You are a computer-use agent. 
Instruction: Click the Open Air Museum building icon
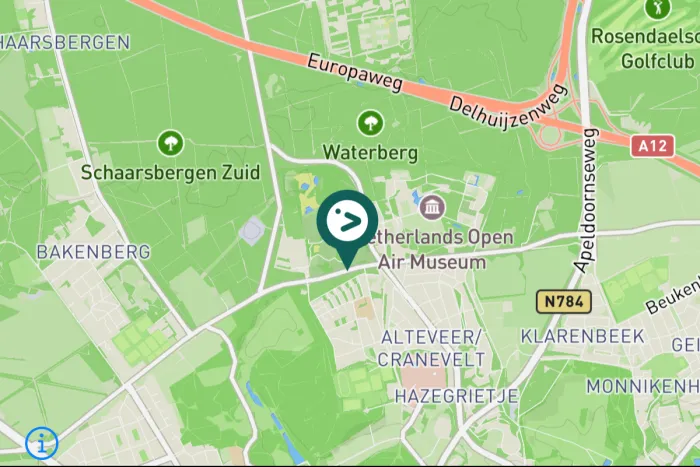click(432, 207)
